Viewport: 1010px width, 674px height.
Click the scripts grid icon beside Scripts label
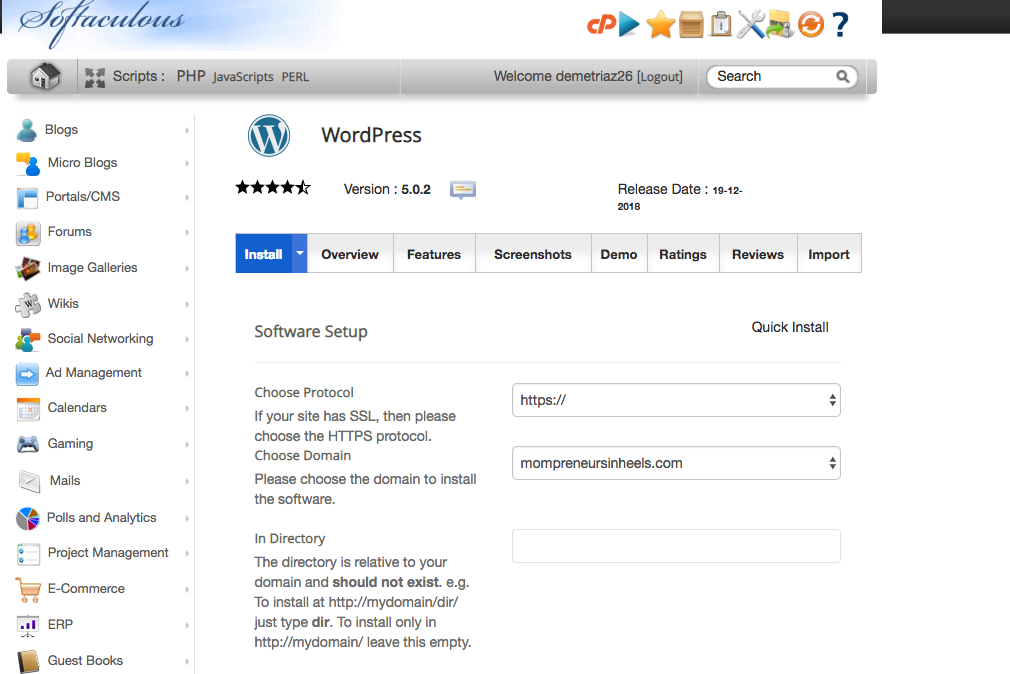95,77
